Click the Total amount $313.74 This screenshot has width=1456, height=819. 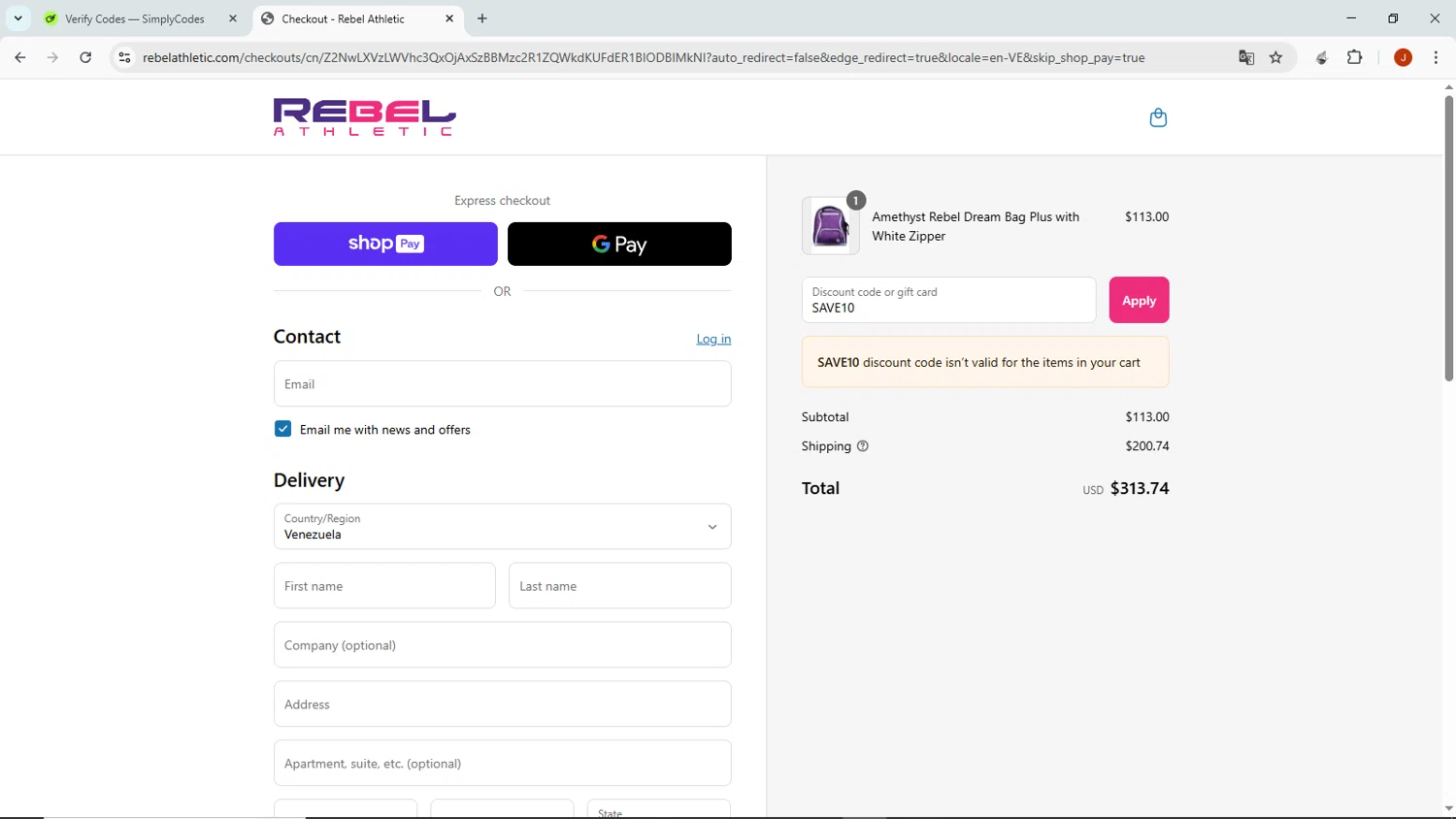pyautogui.click(x=1140, y=488)
